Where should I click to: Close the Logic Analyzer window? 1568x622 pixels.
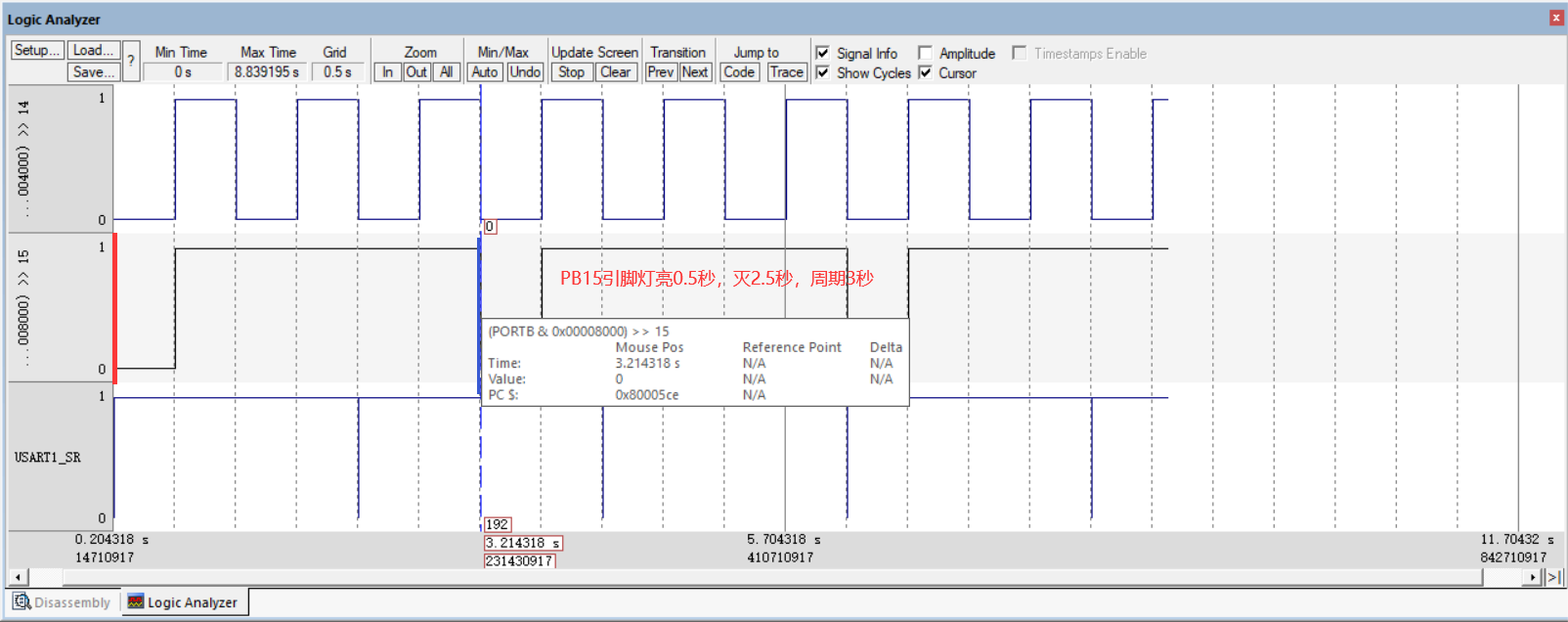1556,18
